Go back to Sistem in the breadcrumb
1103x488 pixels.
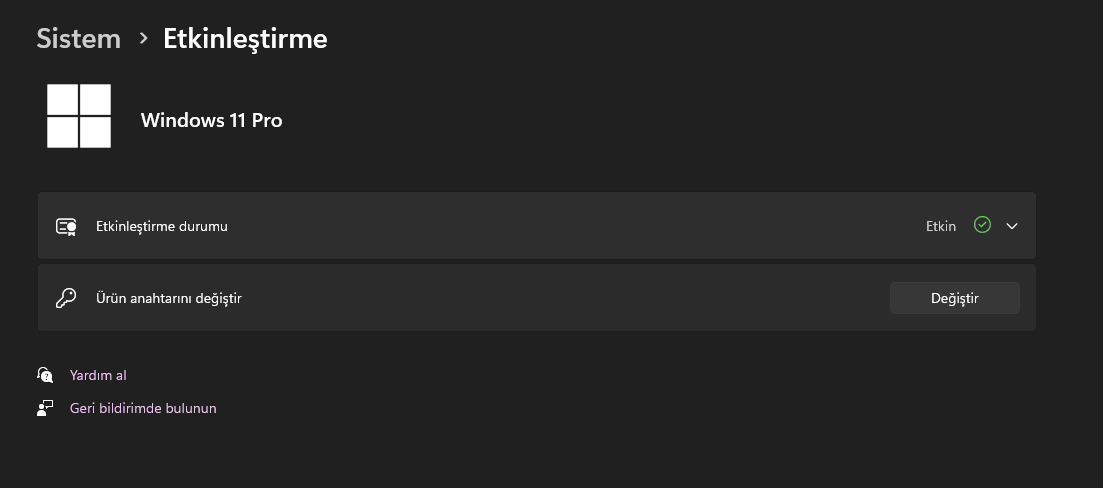click(78, 39)
